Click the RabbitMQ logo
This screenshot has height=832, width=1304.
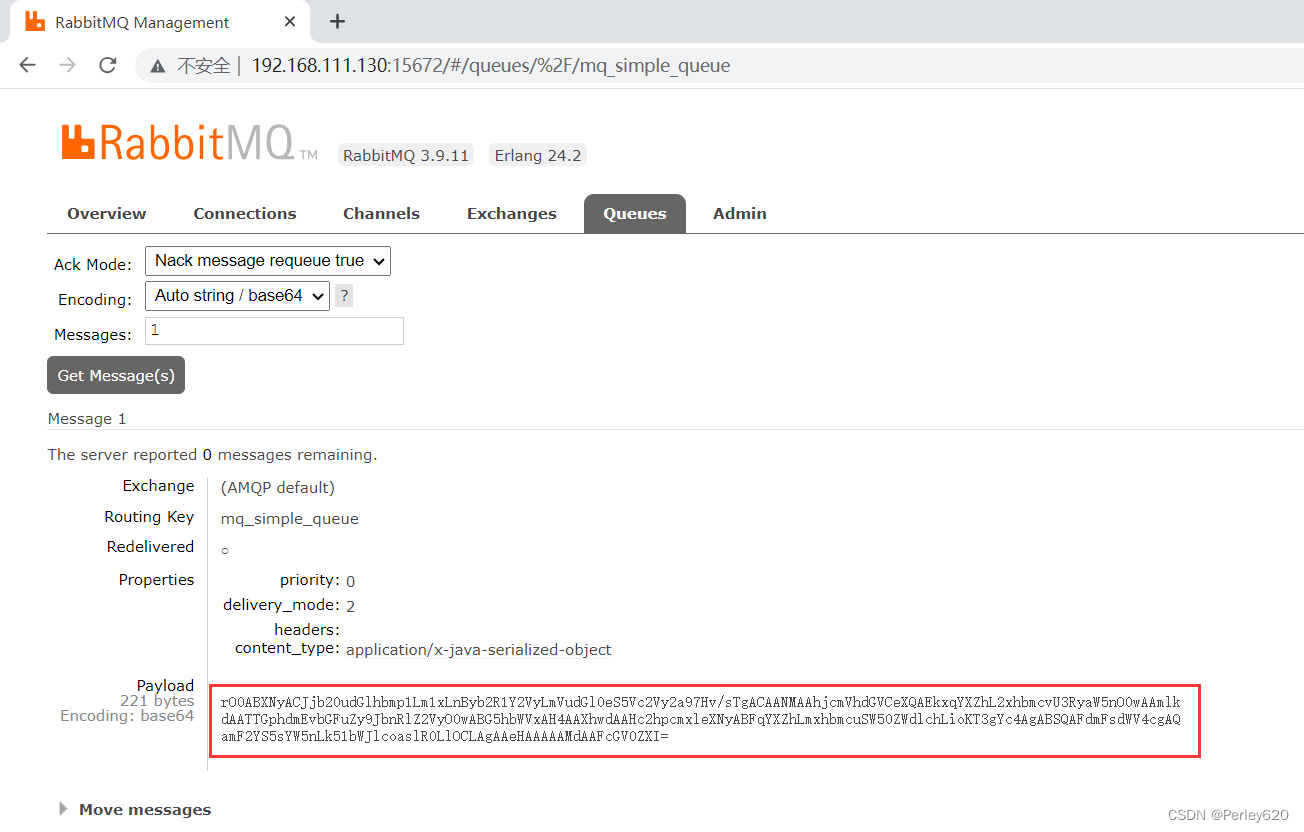(190, 142)
